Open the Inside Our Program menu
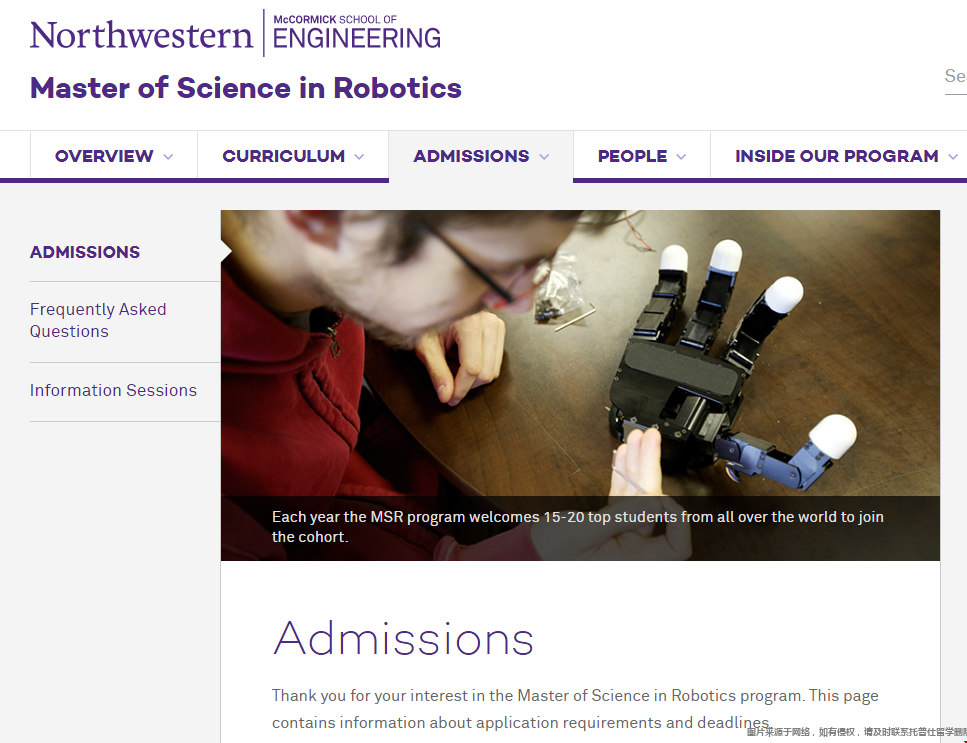 pos(839,156)
